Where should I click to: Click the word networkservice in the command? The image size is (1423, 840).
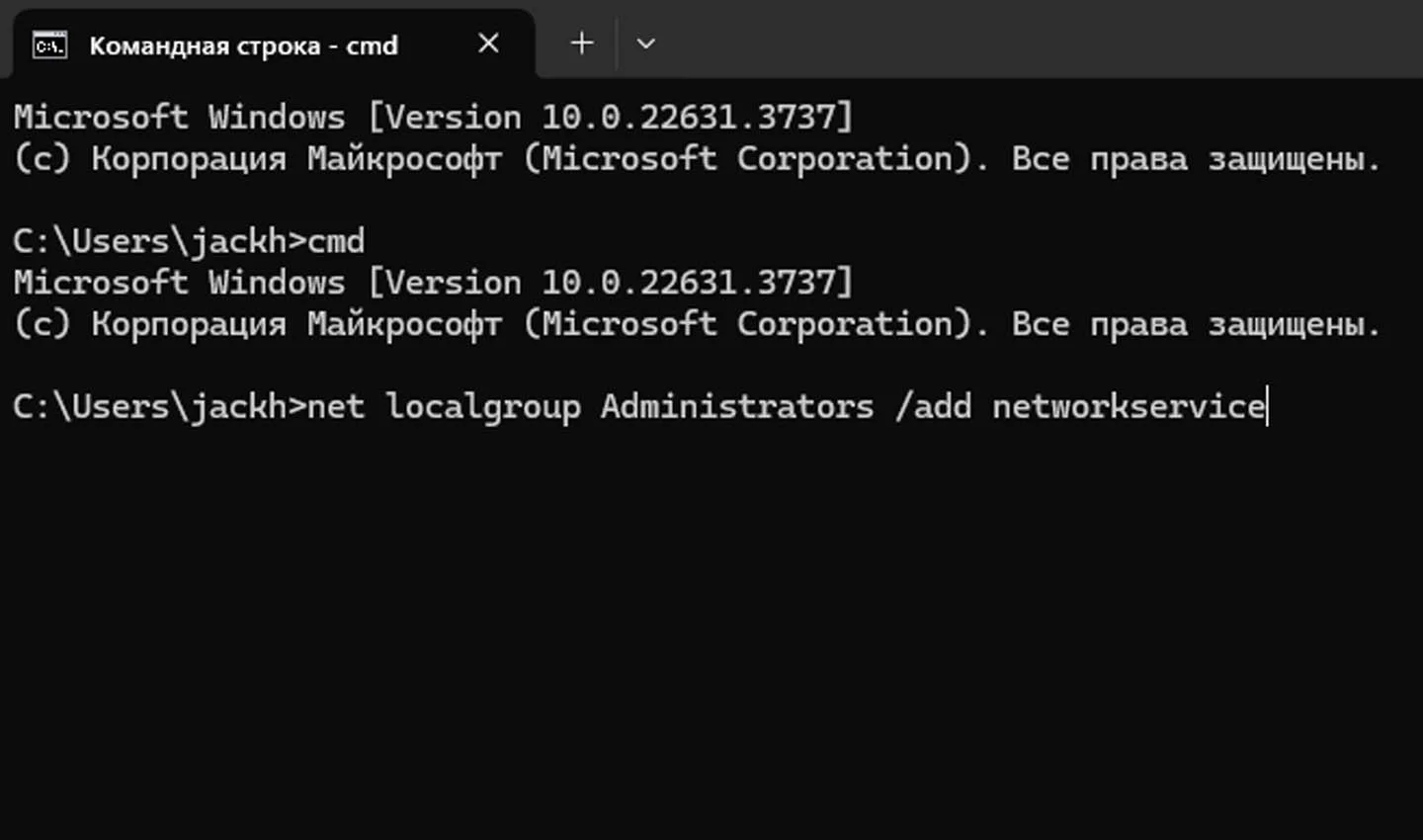[1129, 406]
